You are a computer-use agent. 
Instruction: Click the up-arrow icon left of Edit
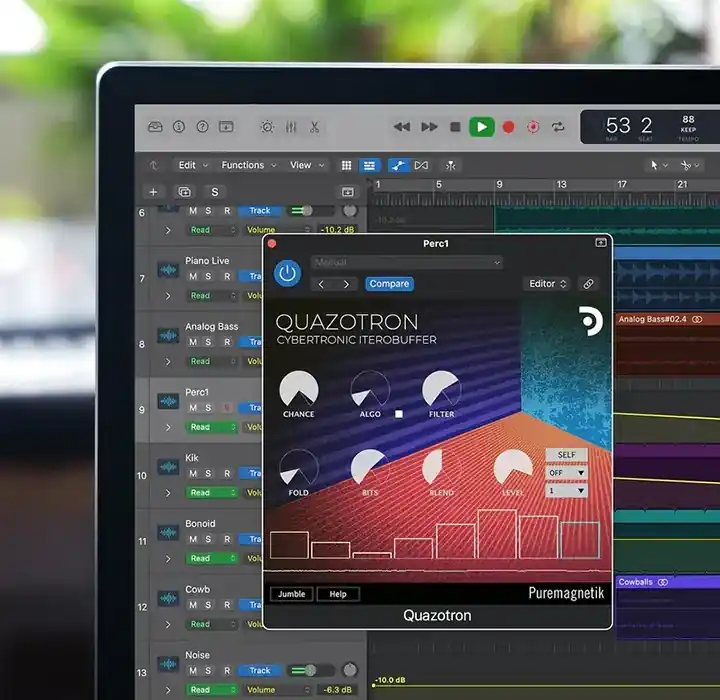(x=153, y=165)
